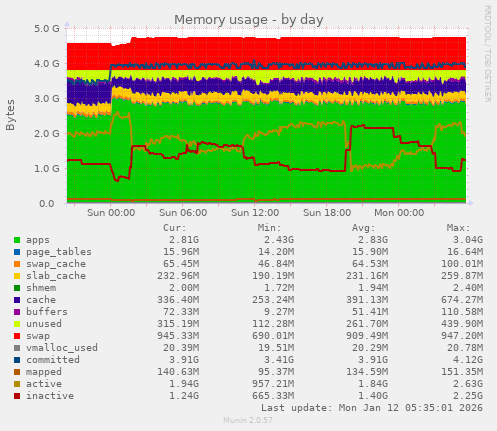Click the 'active' legend label
Viewport: 497px width, 431px height.
point(44,384)
